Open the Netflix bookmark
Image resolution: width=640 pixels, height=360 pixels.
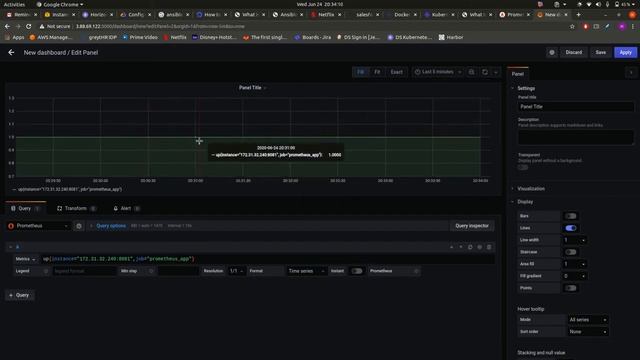pyautogui.click(x=175, y=37)
